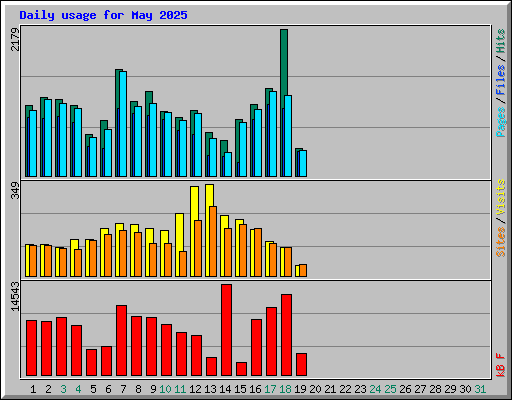
Task: Click the red KB bar for day 7
Action: click(x=122, y=341)
